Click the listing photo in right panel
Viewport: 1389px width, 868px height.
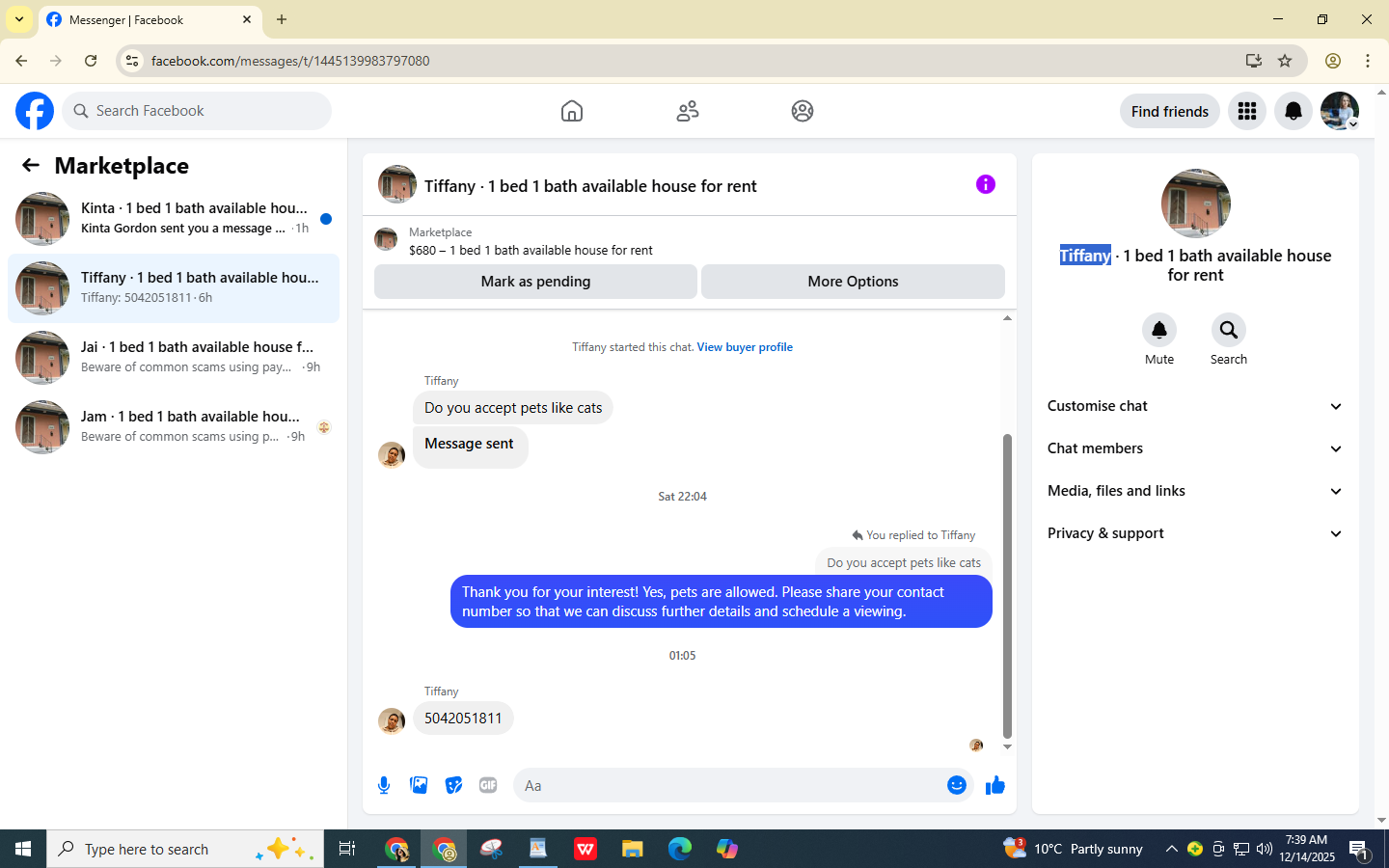pyautogui.click(x=1196, y=203)
